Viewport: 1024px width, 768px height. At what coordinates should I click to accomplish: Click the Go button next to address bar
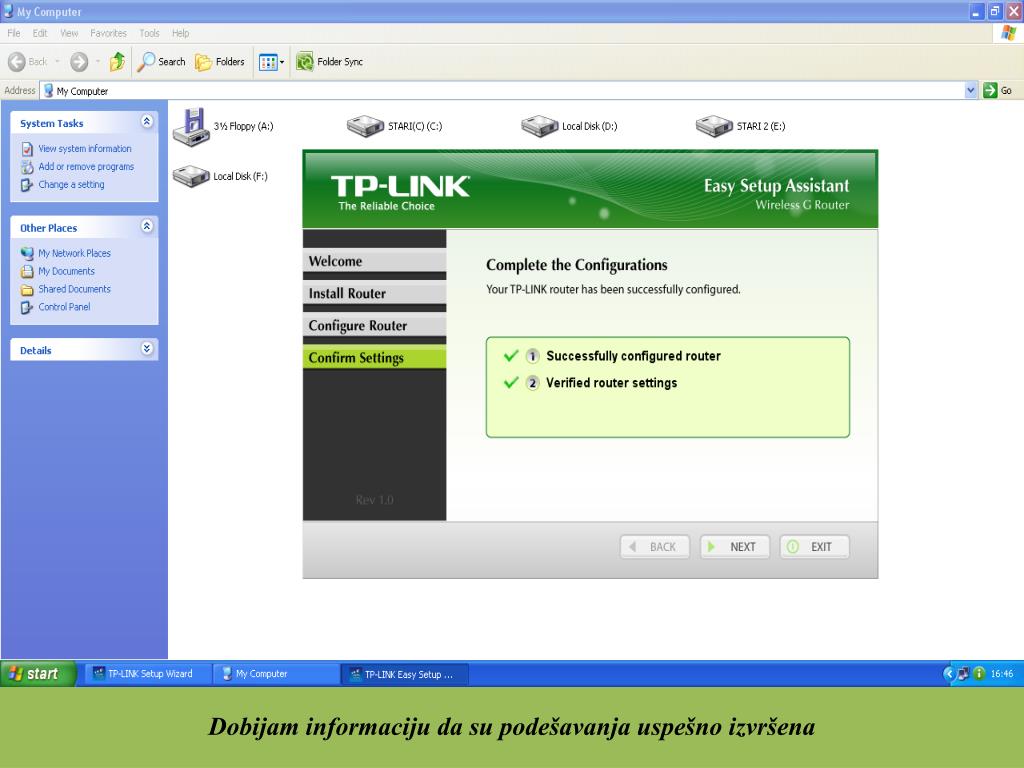[998, 91]
